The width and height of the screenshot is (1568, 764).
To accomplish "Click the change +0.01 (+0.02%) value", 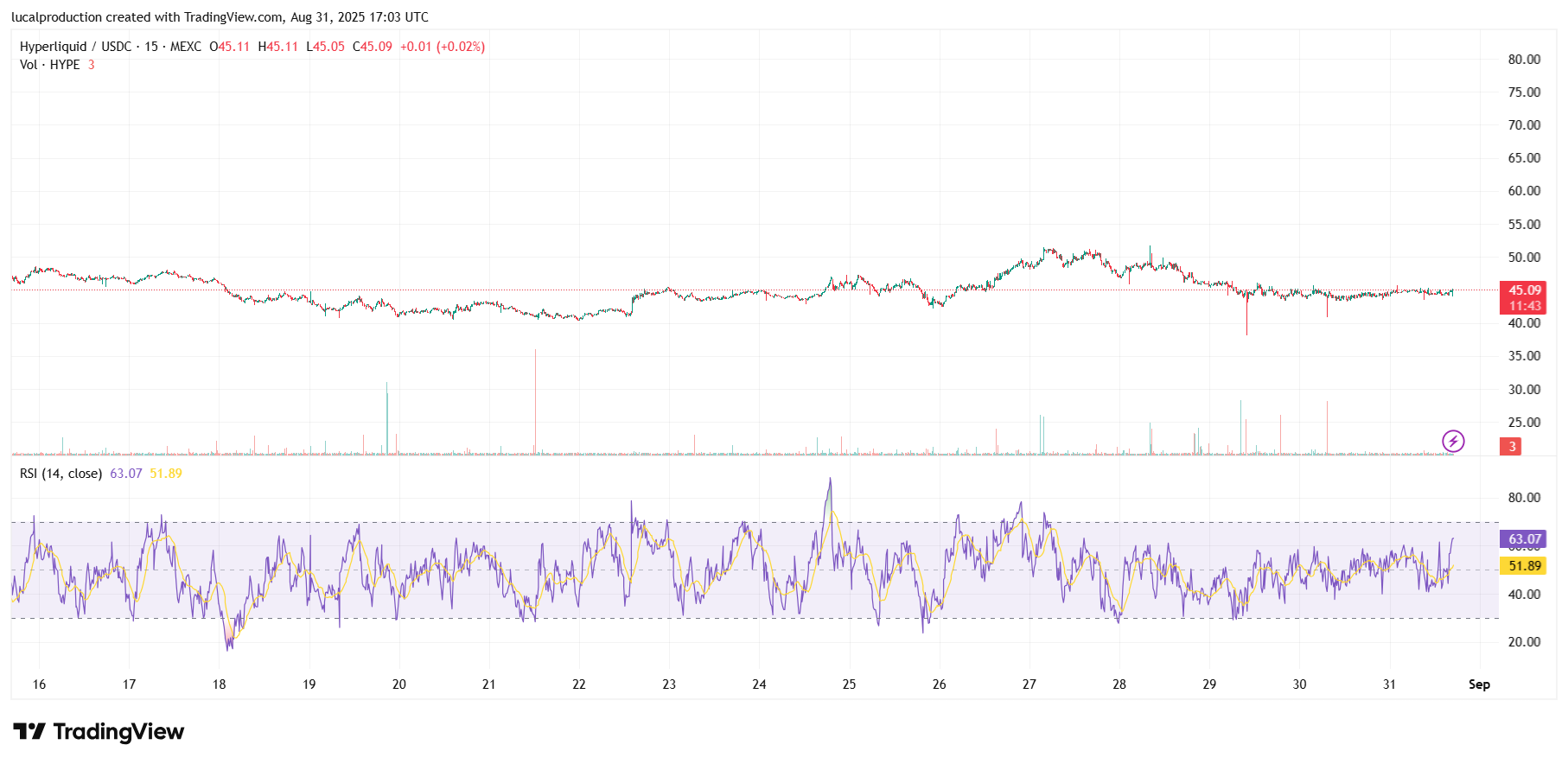I will pos(443,47).
